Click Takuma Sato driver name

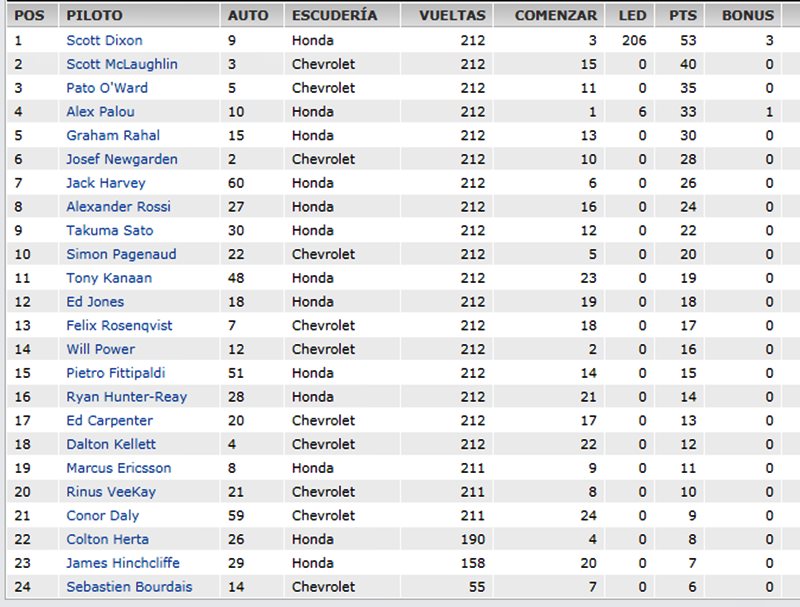pyautogui.click(x=110, y=230)
